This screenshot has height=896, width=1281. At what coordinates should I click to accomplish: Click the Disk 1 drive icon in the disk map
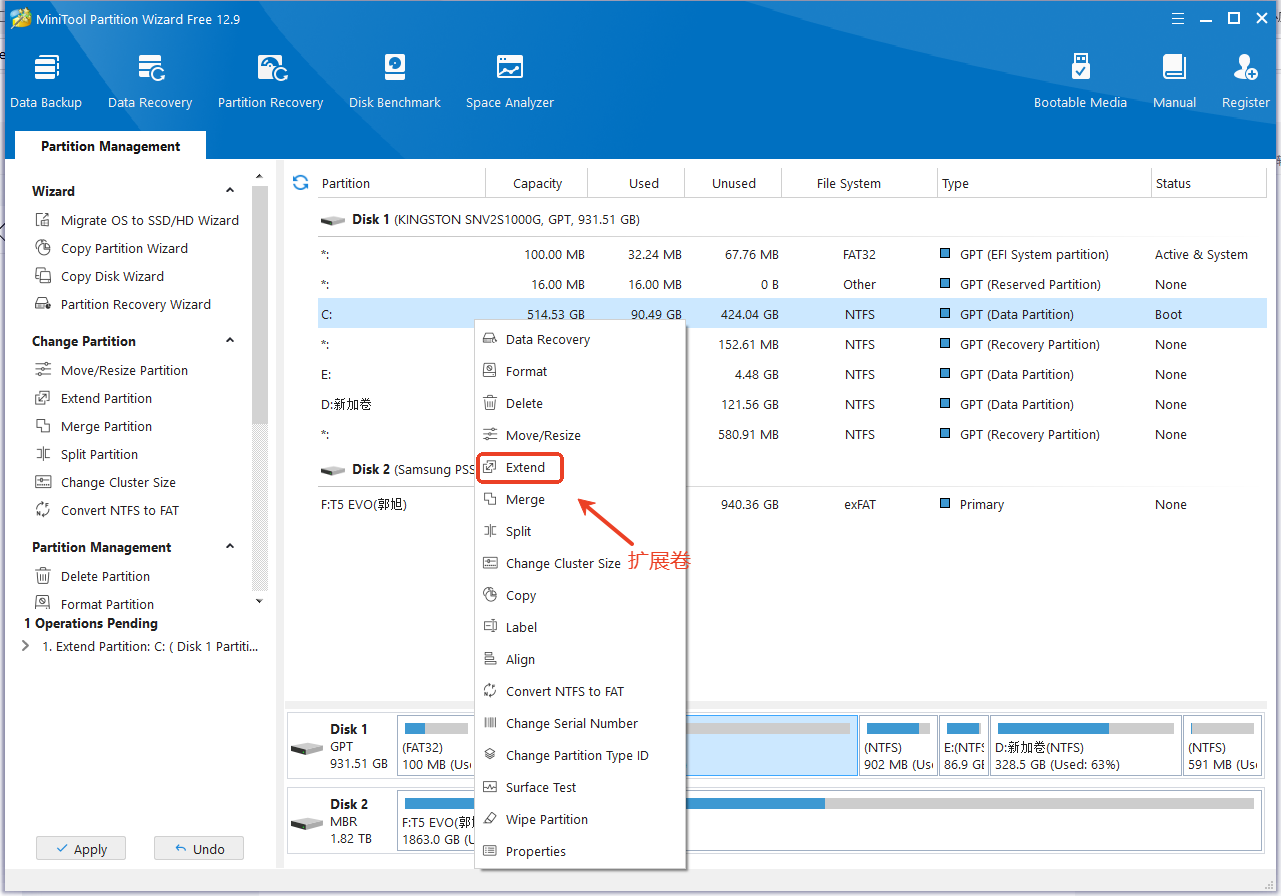307,748
